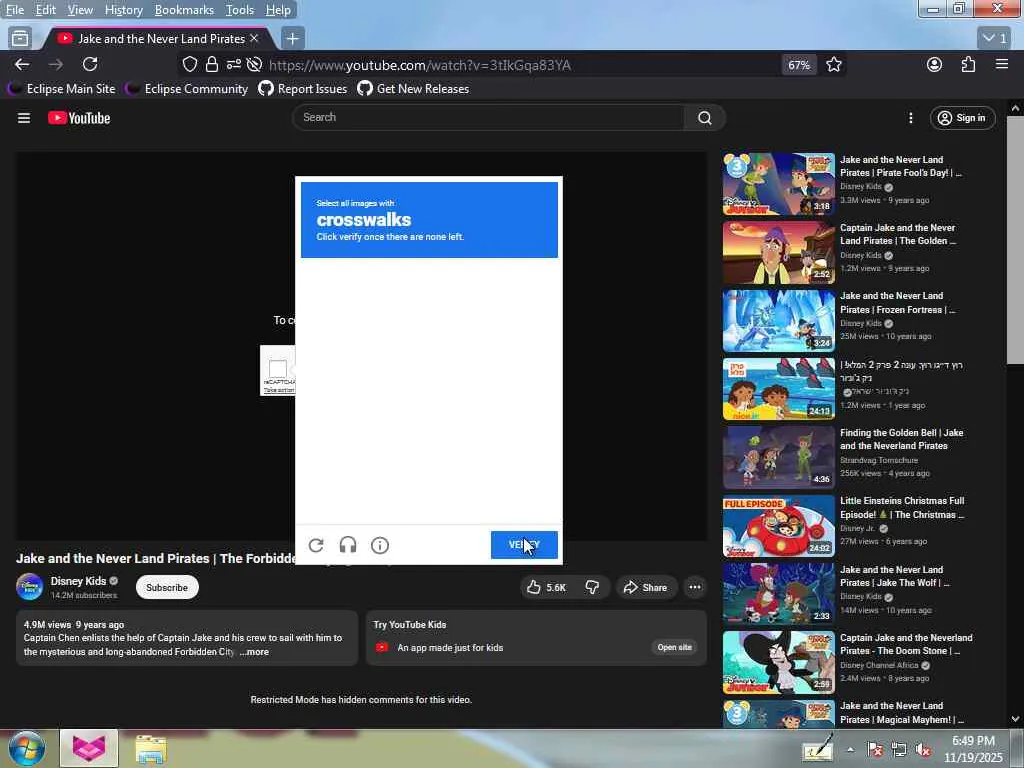Screen dimensions: 1024x768
Task: Click the Share button
Action: (x=645, y=587)
